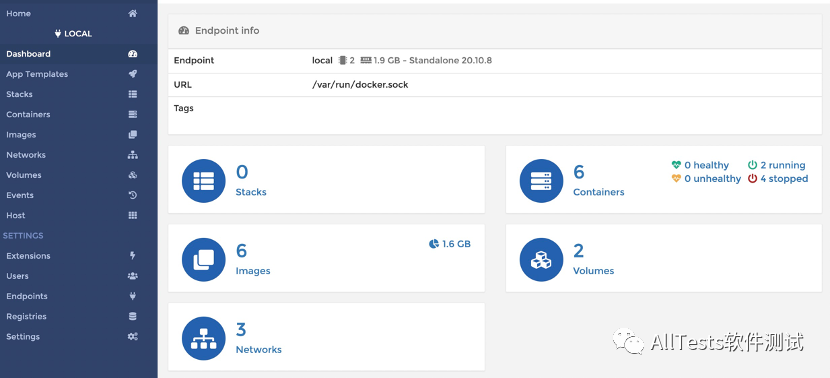Click the large Images circle icon
The image size is (830, 378).
click(204, 259)
